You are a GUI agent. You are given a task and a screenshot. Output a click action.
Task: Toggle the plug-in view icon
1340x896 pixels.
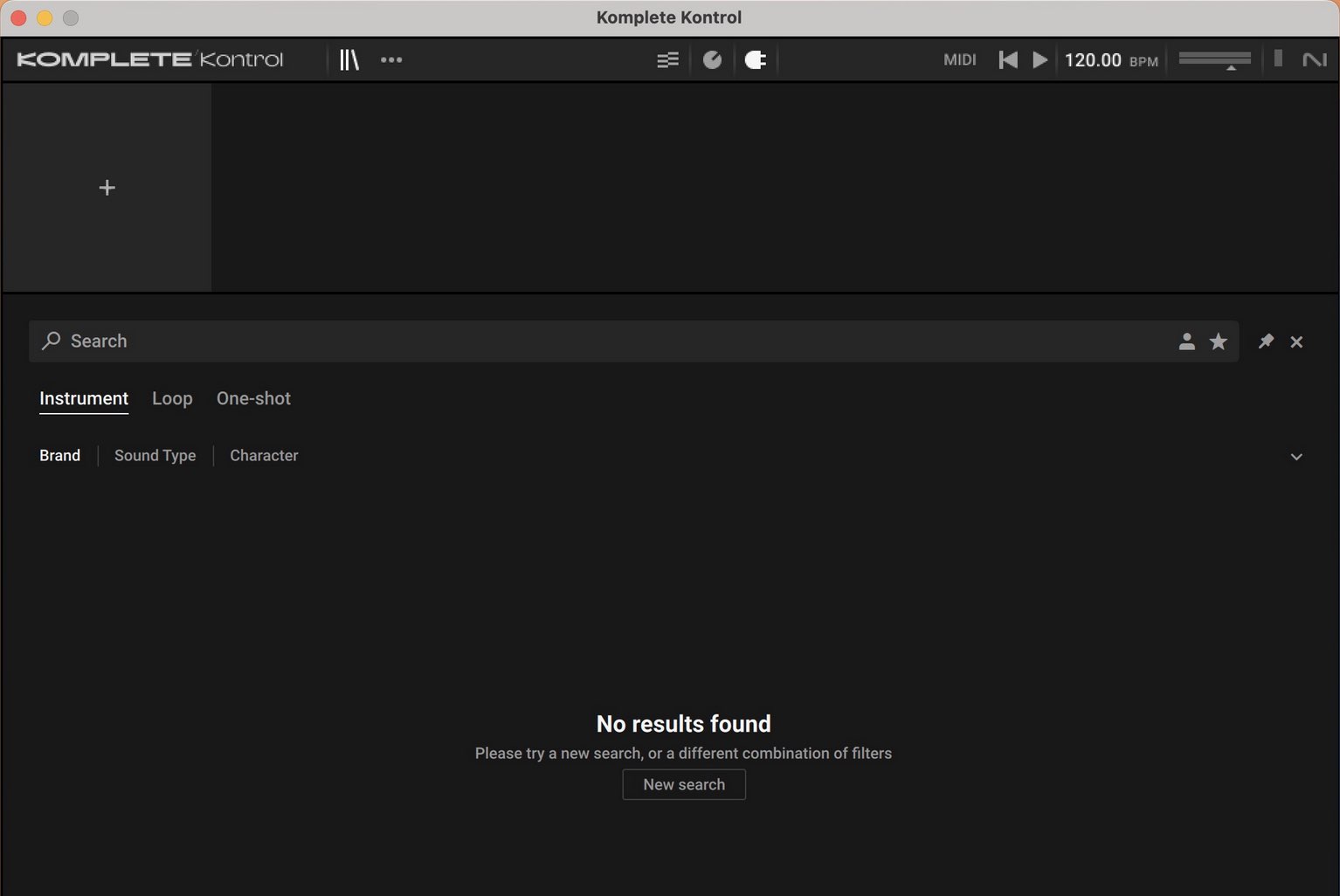pos(756,59)
